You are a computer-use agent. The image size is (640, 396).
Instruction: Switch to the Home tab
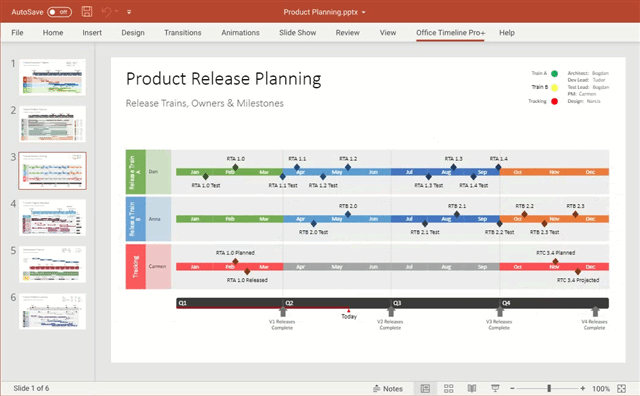point(53,33)
